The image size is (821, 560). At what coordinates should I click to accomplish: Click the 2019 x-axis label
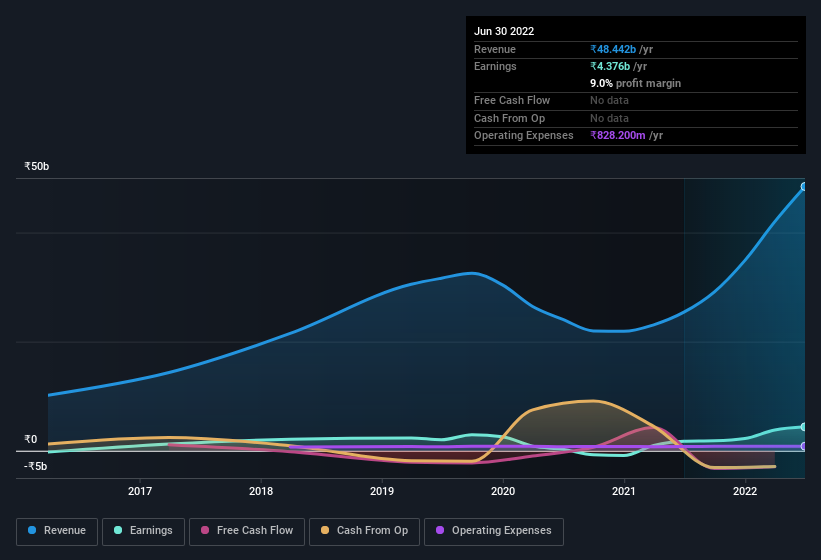click(382, 491)
